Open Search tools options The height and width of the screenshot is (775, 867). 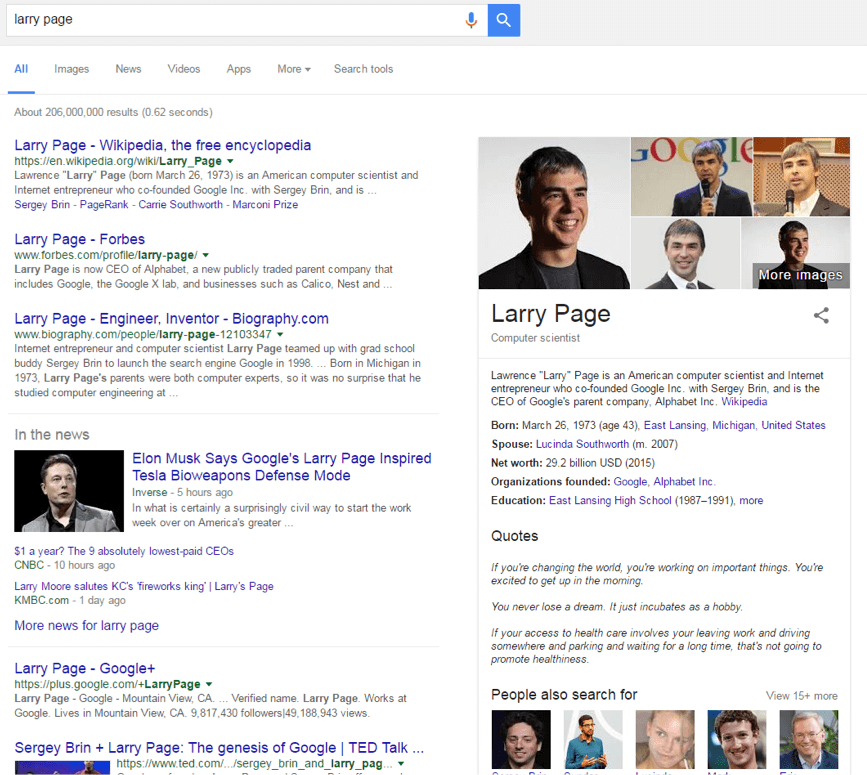click(x=363, y=69)
